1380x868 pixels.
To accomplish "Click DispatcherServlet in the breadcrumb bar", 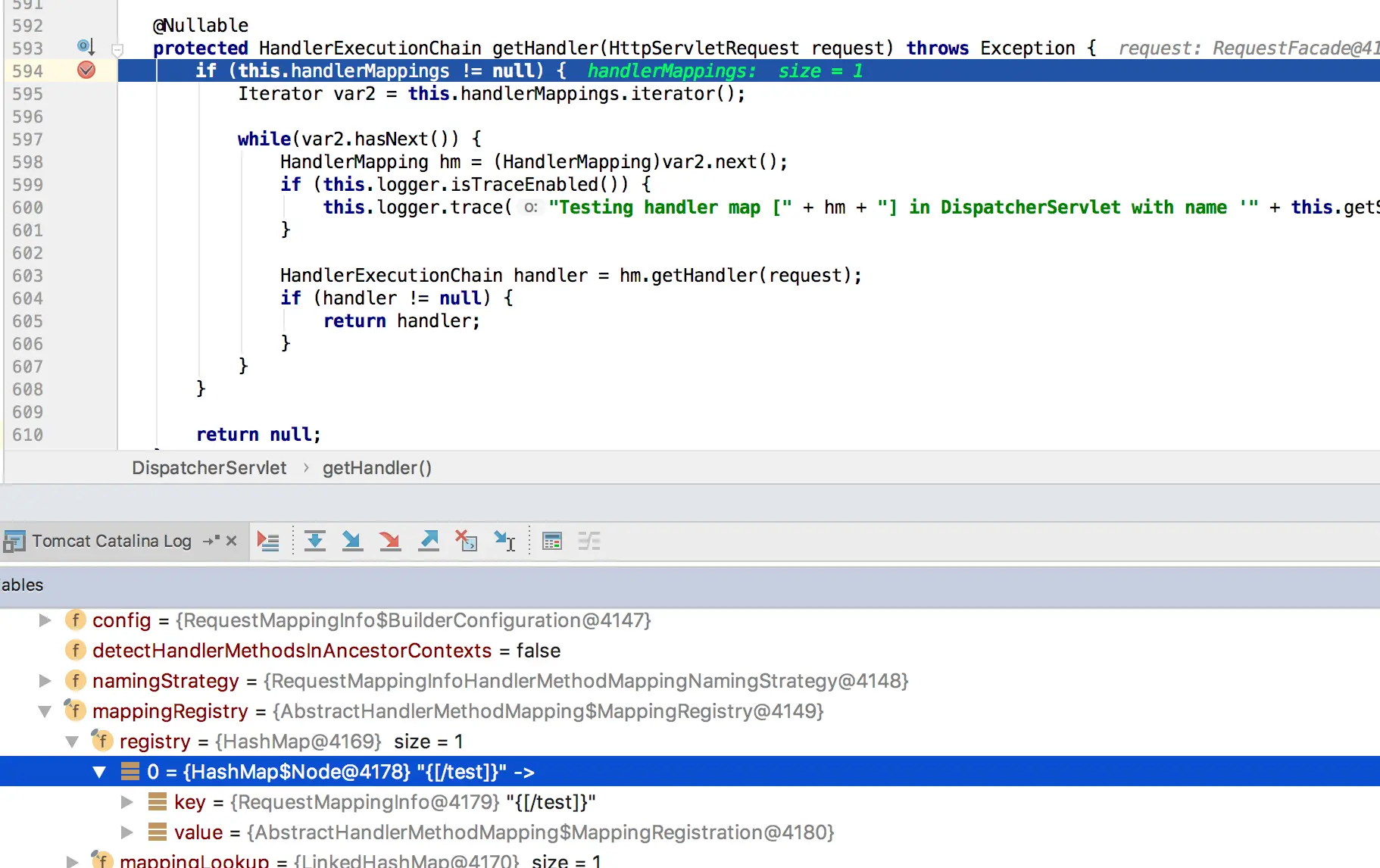I will coord(209,468).
